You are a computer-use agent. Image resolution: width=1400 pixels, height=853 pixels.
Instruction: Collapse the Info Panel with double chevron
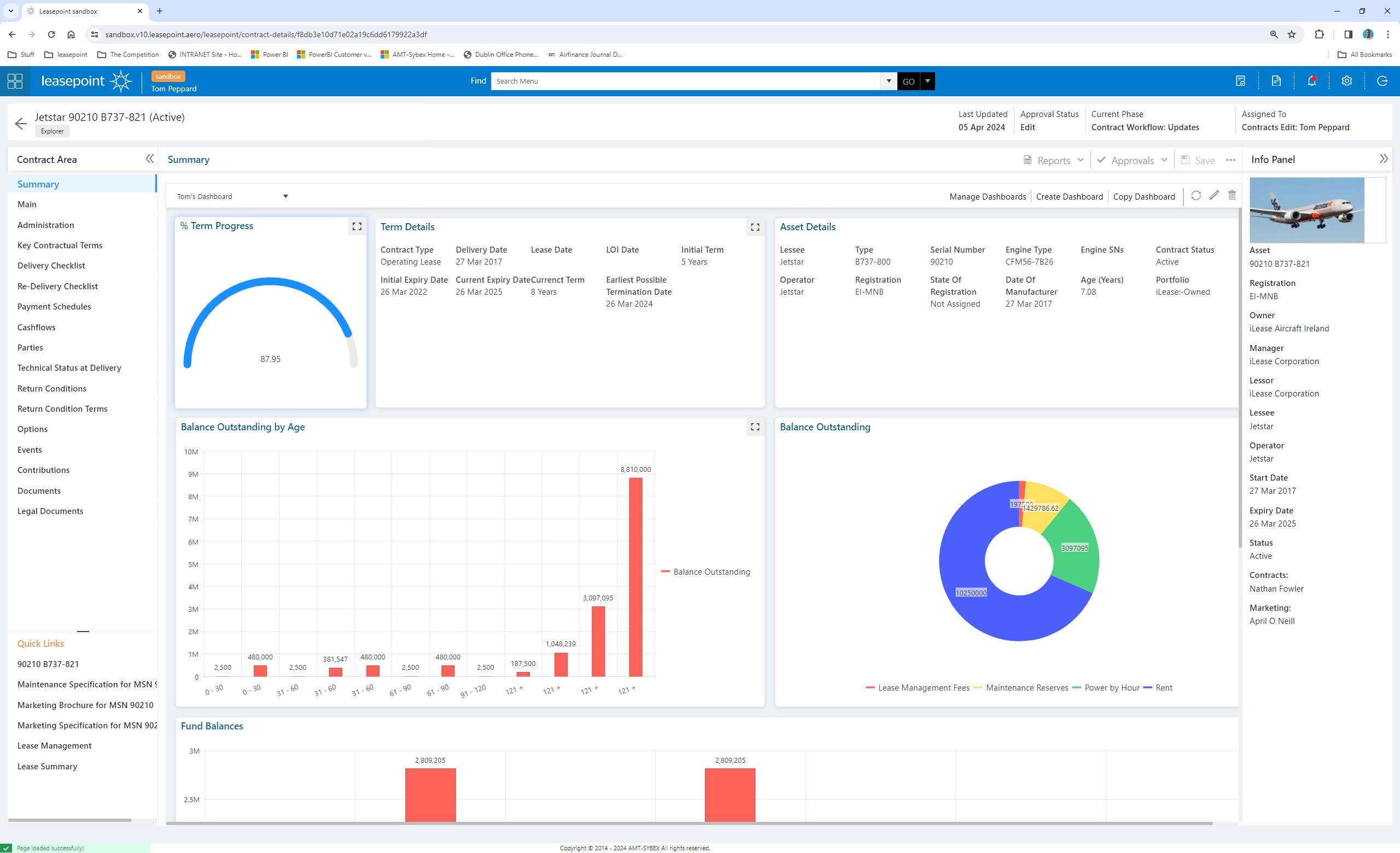pyautogui.click(x=1384, y=159)
